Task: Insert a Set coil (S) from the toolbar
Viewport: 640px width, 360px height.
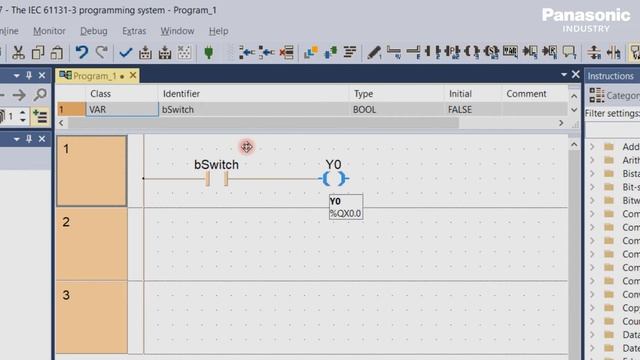Action: tap(491, 52)
